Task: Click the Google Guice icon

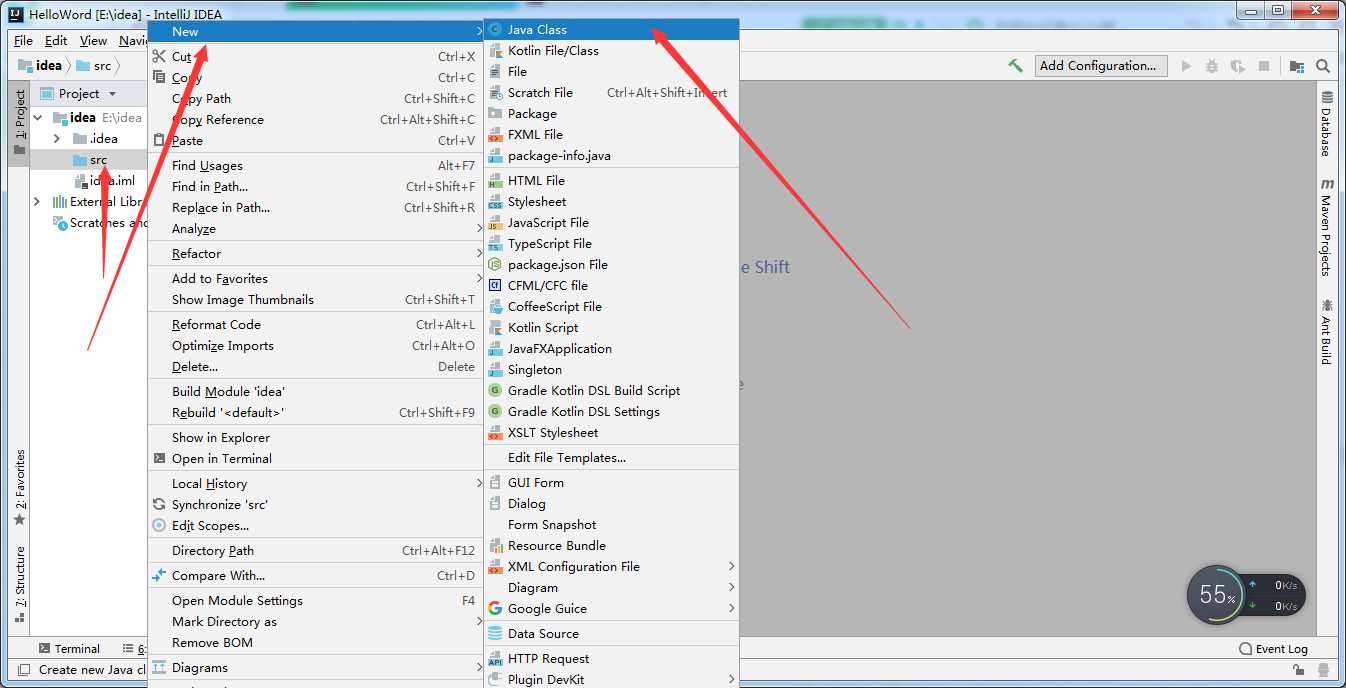Action: pyautogui.click(x=495, y=608)
